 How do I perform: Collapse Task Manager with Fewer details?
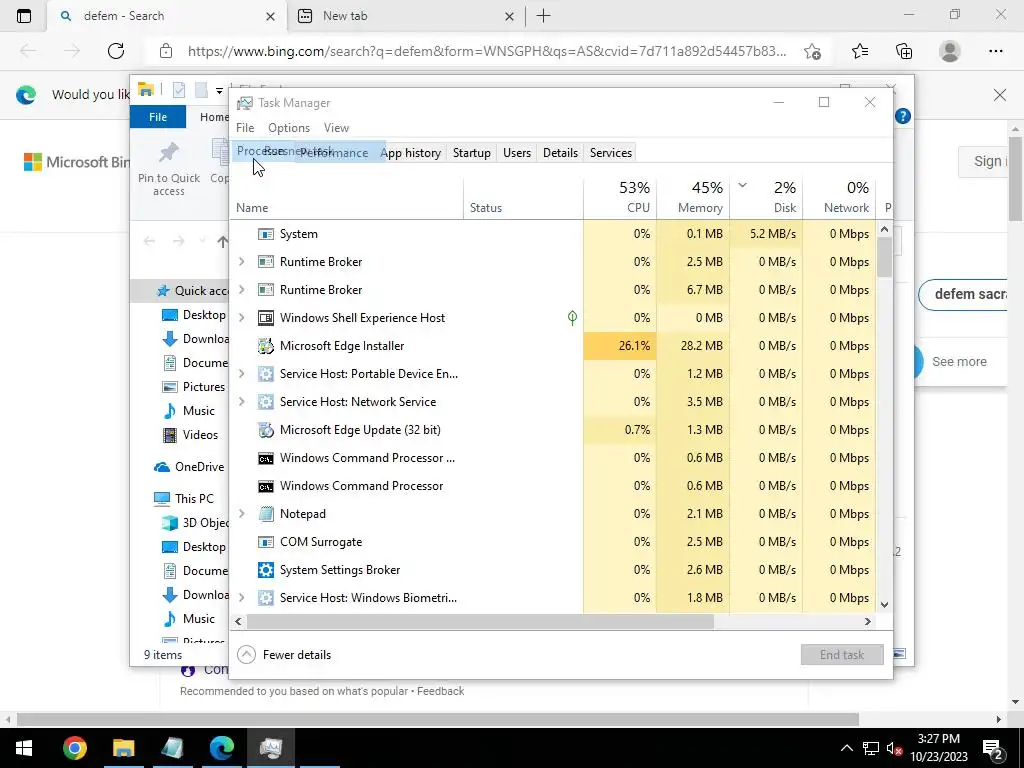pos(284,655)
